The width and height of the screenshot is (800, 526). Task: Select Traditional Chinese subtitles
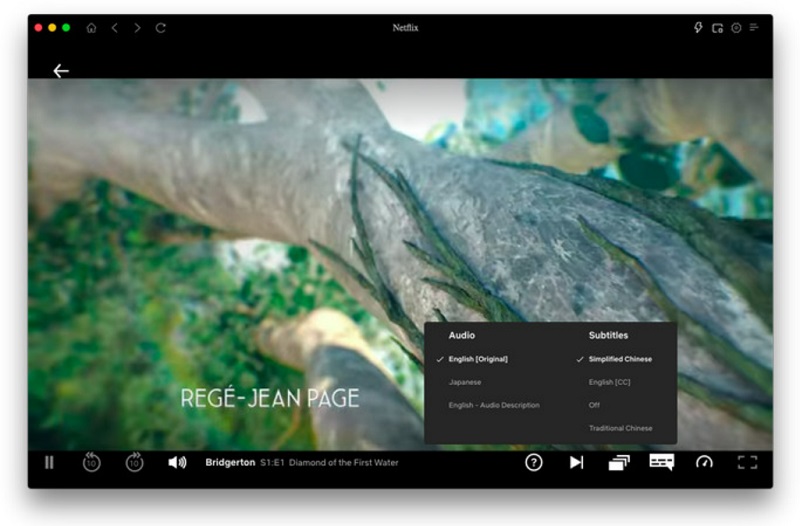coord(620,428)
